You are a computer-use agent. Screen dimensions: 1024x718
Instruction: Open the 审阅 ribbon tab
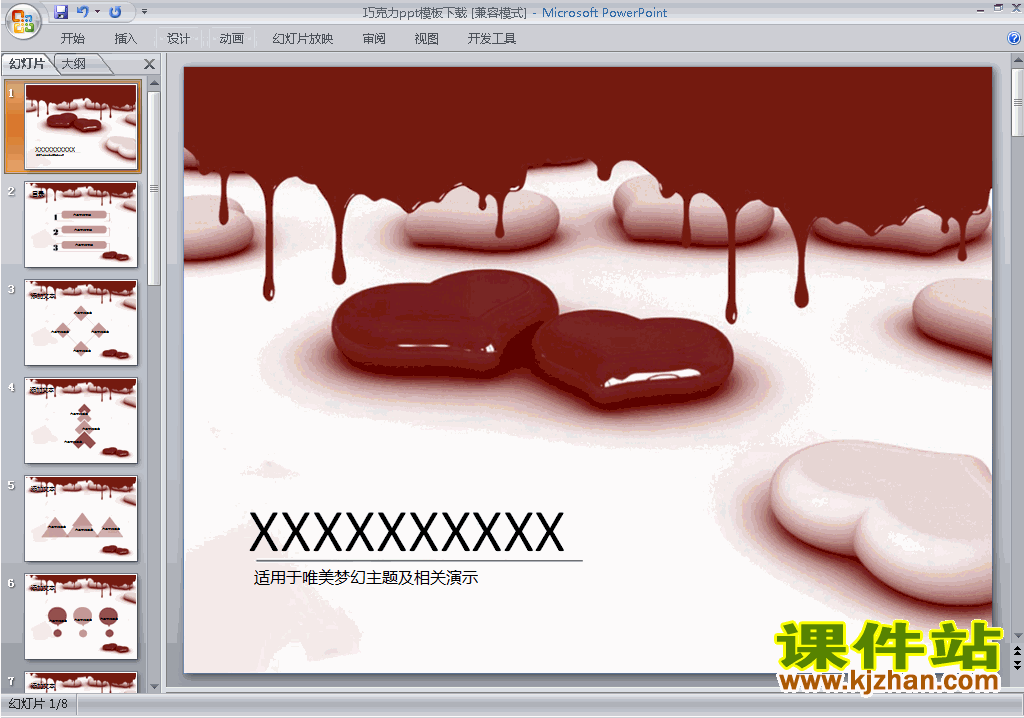(x=374, y=39)
